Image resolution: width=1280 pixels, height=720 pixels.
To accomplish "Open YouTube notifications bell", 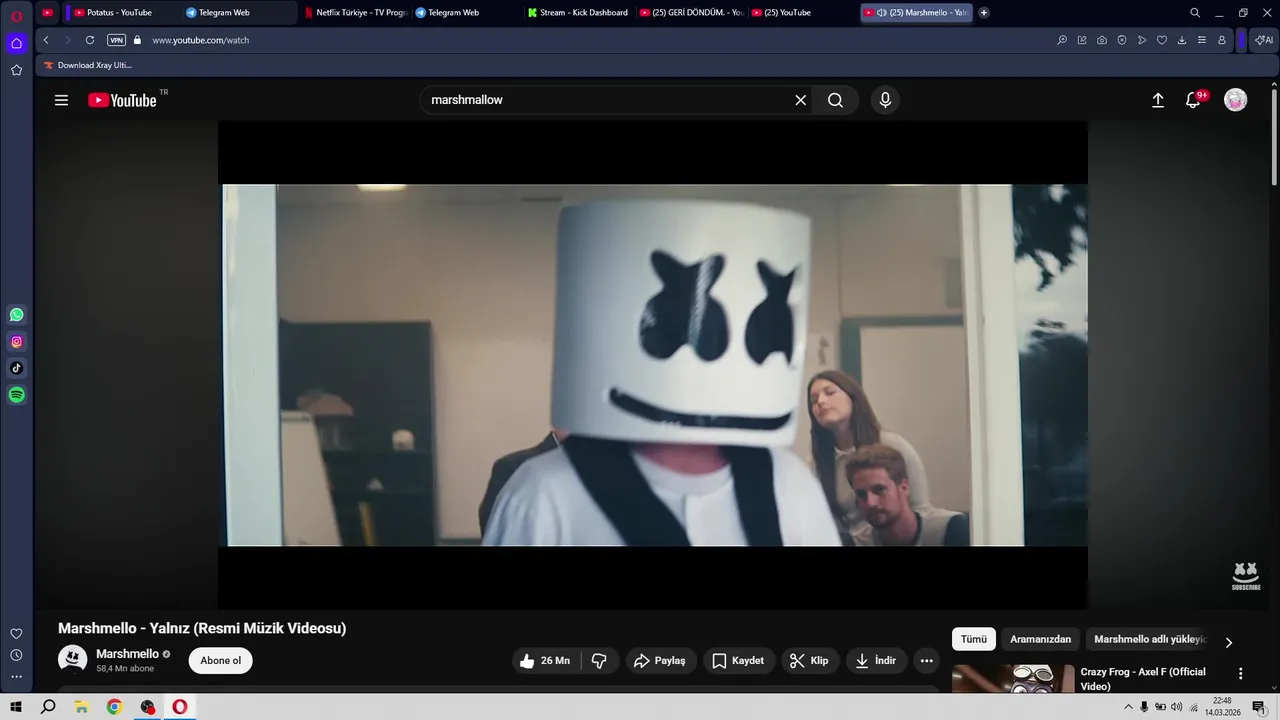I will click(1193, 100).
